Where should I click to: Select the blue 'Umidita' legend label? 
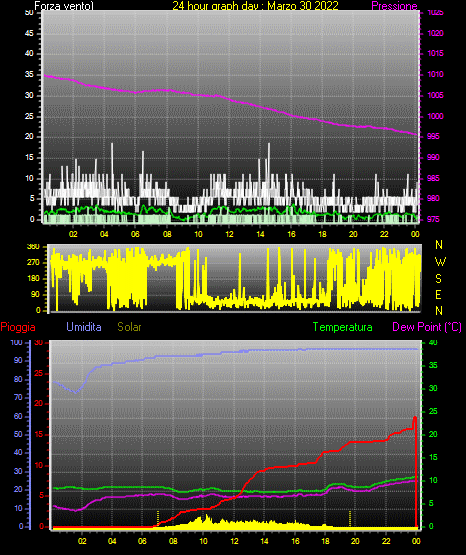84,327
